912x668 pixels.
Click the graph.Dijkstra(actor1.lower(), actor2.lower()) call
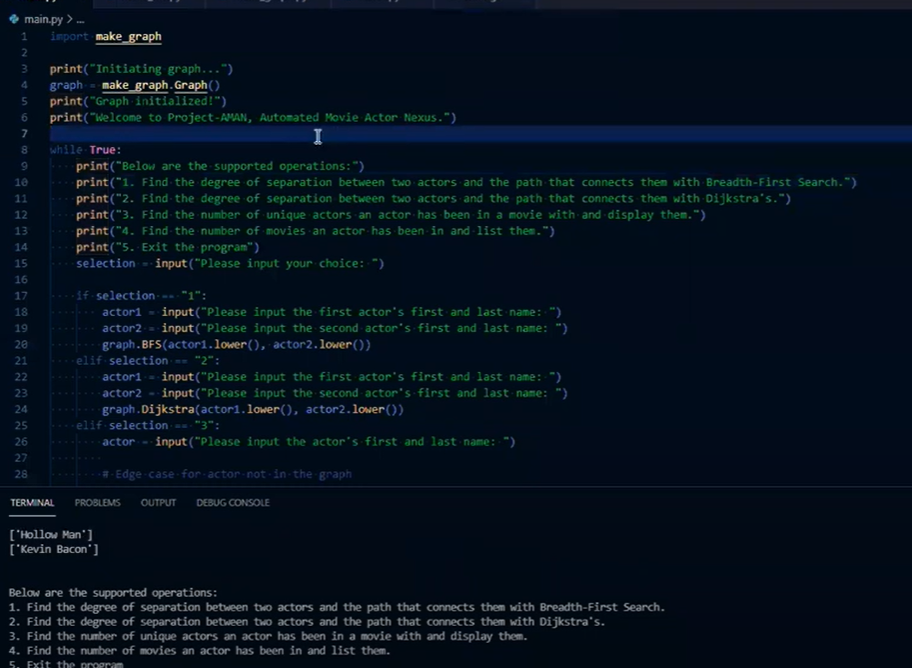click(x=252, y=410)
